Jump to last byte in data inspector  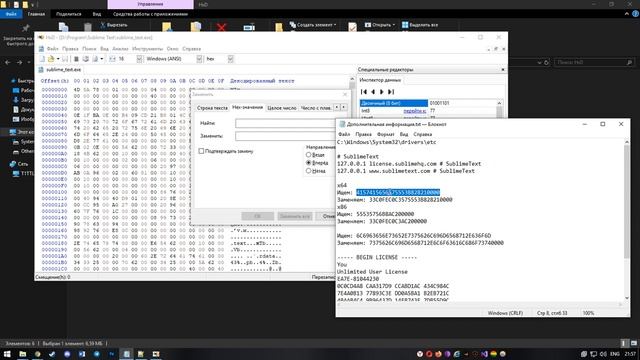(x=391, y=92)
